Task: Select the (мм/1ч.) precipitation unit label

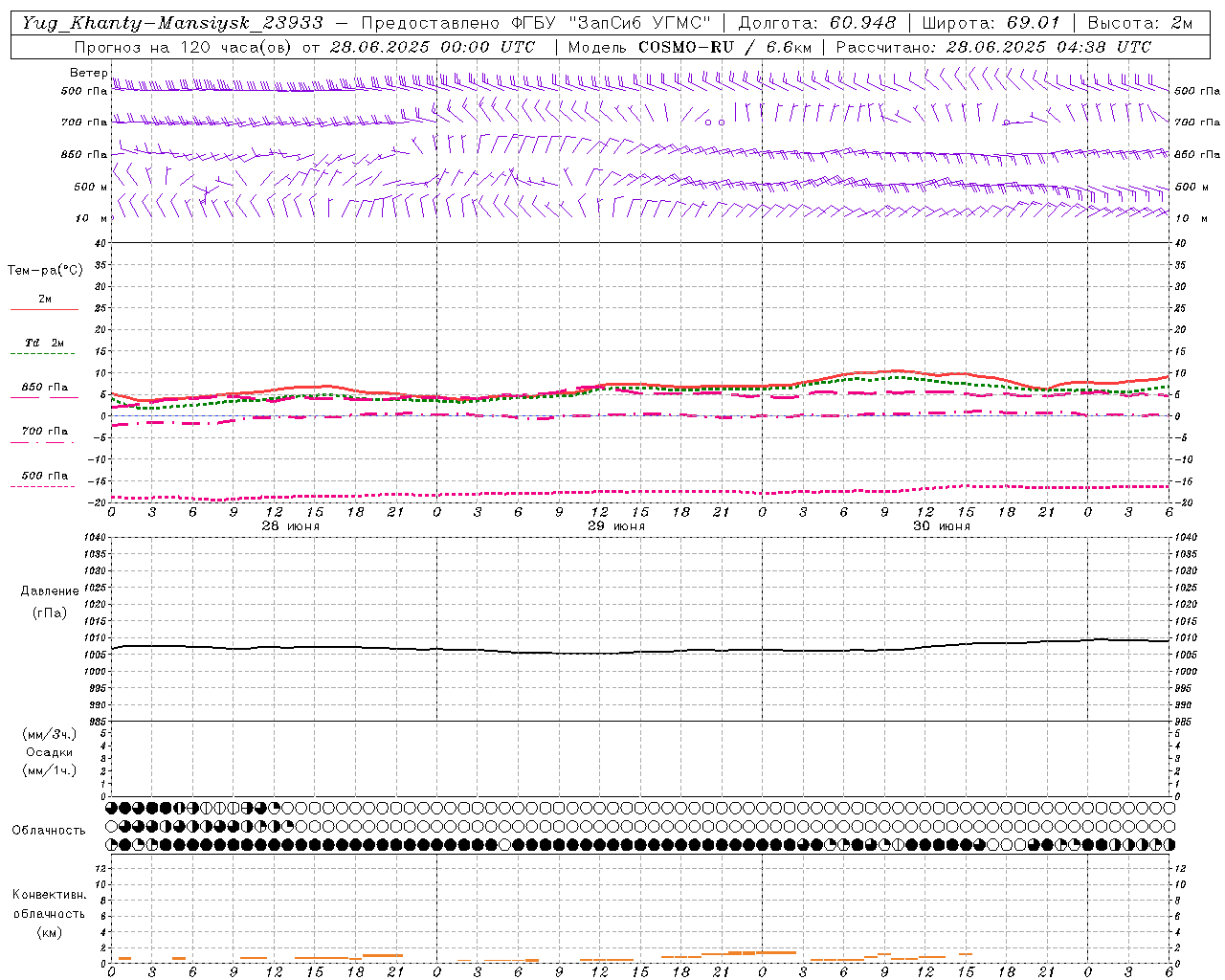Action: 50,770
